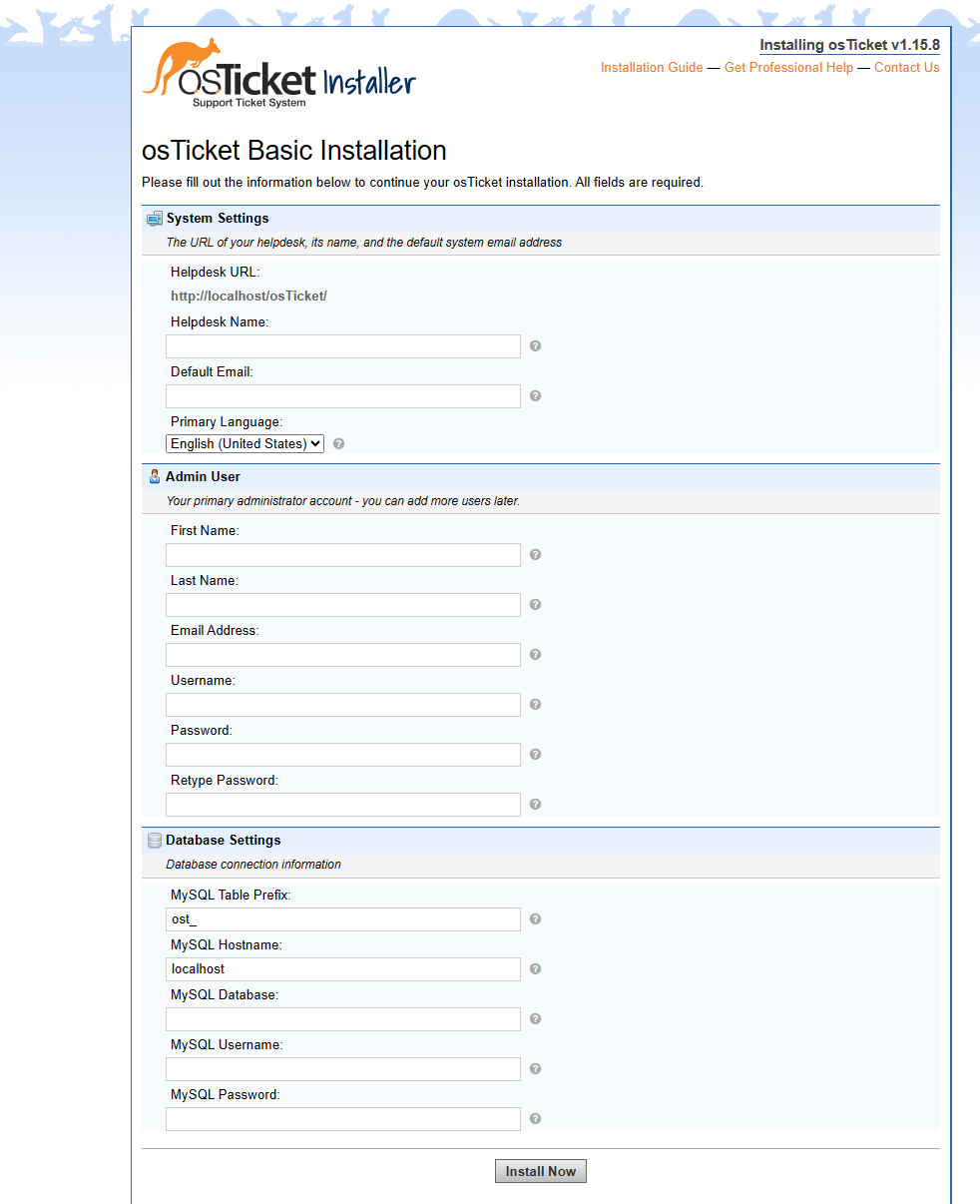
Task: Open the Contact Us link
Action: (906, 67)
